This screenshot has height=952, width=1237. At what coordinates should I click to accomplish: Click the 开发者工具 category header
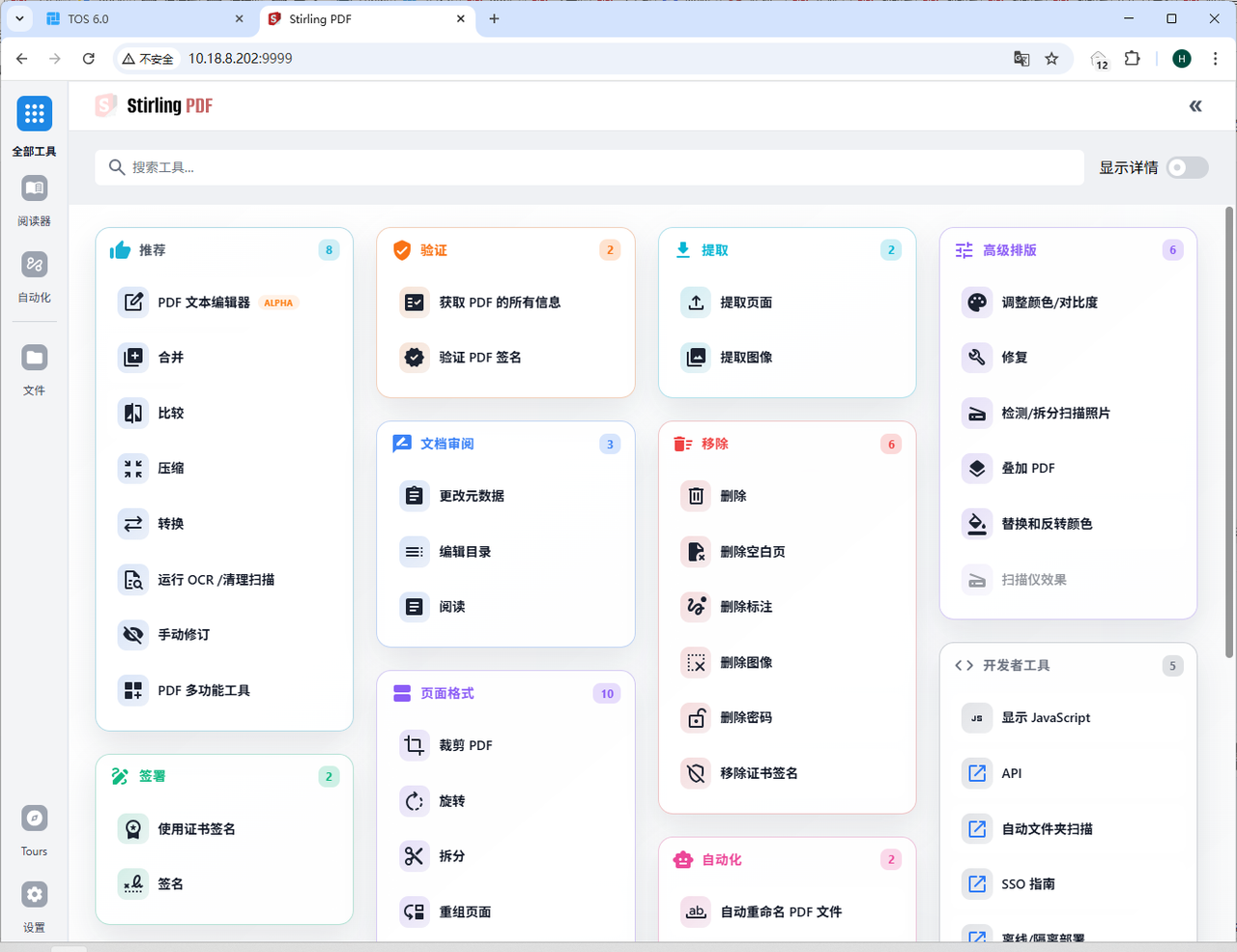click(x=1068, y=665)
